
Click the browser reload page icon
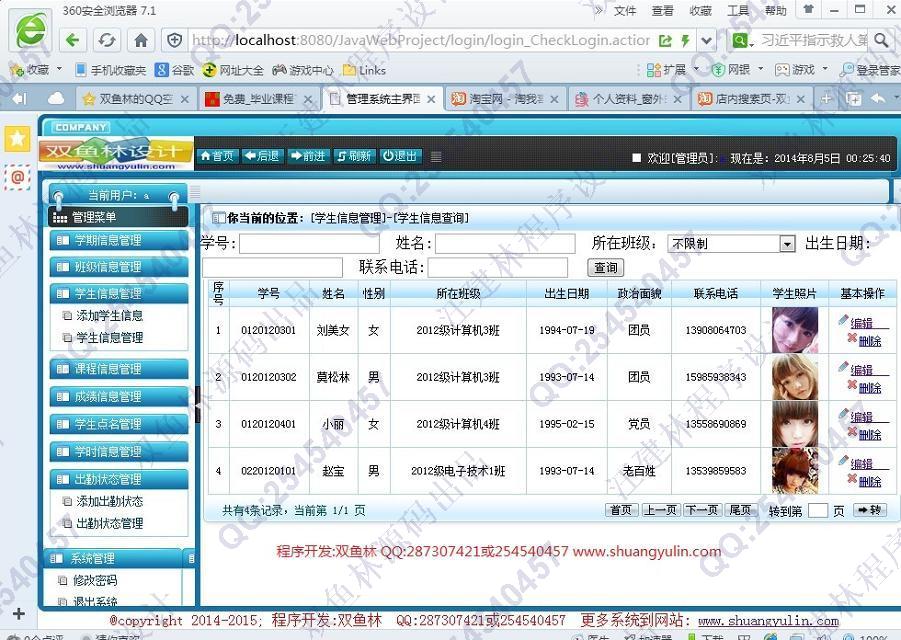pyautogui.click(x=107, y=40)
